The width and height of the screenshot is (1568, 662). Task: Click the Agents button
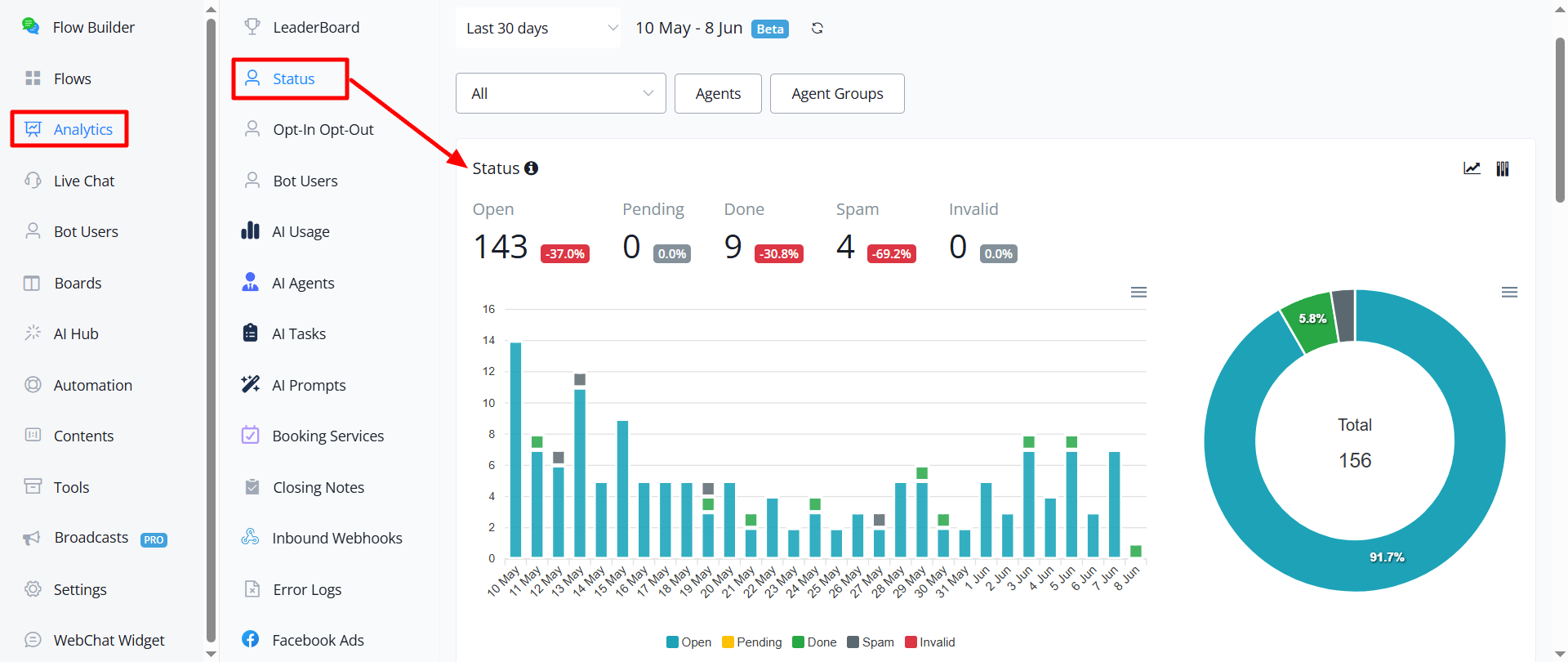[718, 94]
